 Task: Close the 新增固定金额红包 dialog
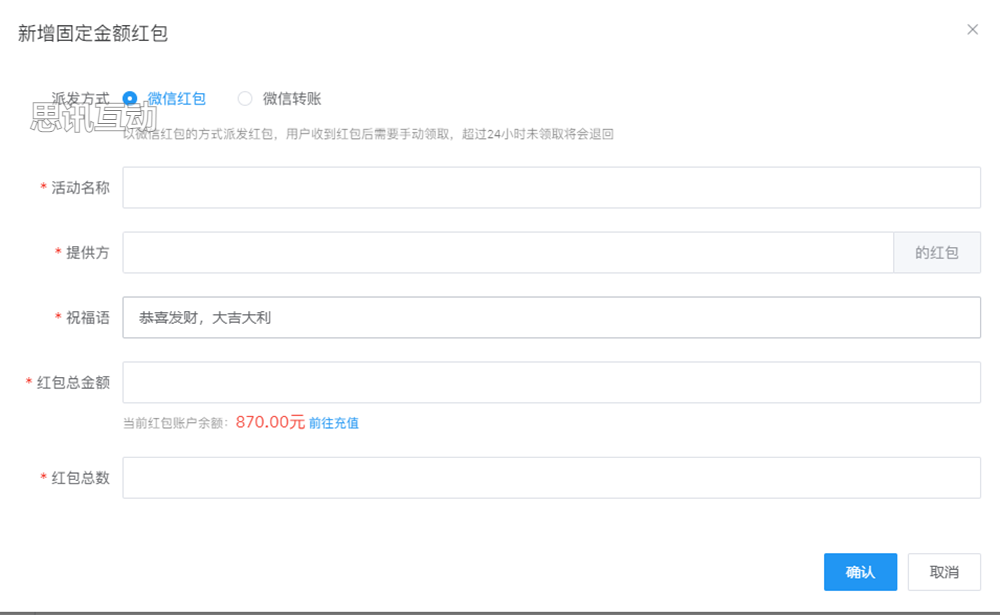[972, 30]
